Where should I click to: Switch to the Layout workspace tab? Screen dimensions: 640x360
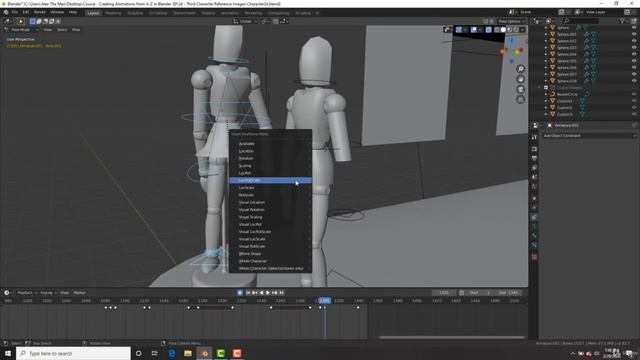click(93, 13)
